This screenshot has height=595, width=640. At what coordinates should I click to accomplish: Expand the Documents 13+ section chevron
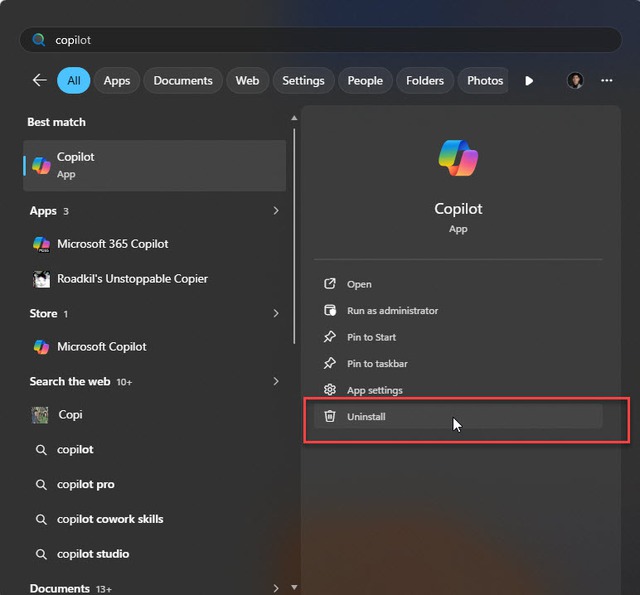[276, 588]
